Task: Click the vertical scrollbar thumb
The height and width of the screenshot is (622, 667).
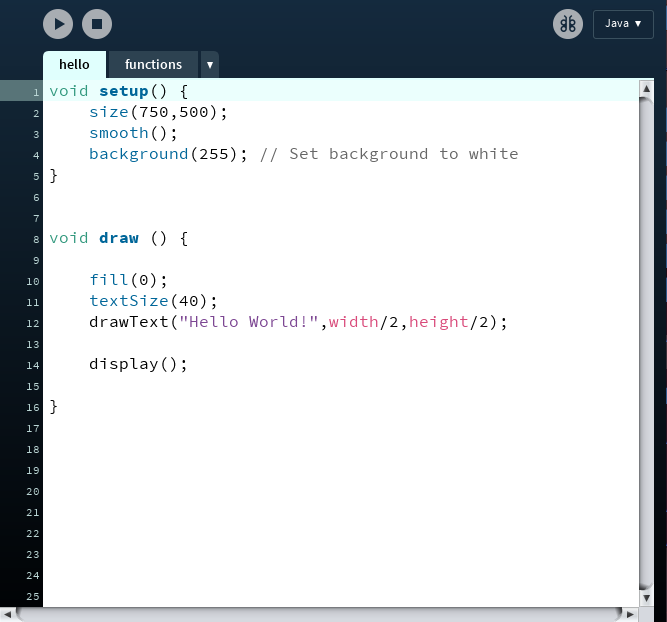Action: [x=646, y=343]
